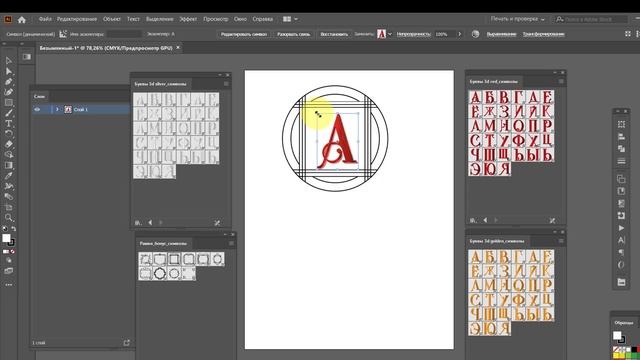Image resolution: width=640 pixels, height=360 pixels.
Task: Open symbol libraries menu in silver letters panel
Action: (138, 222)
